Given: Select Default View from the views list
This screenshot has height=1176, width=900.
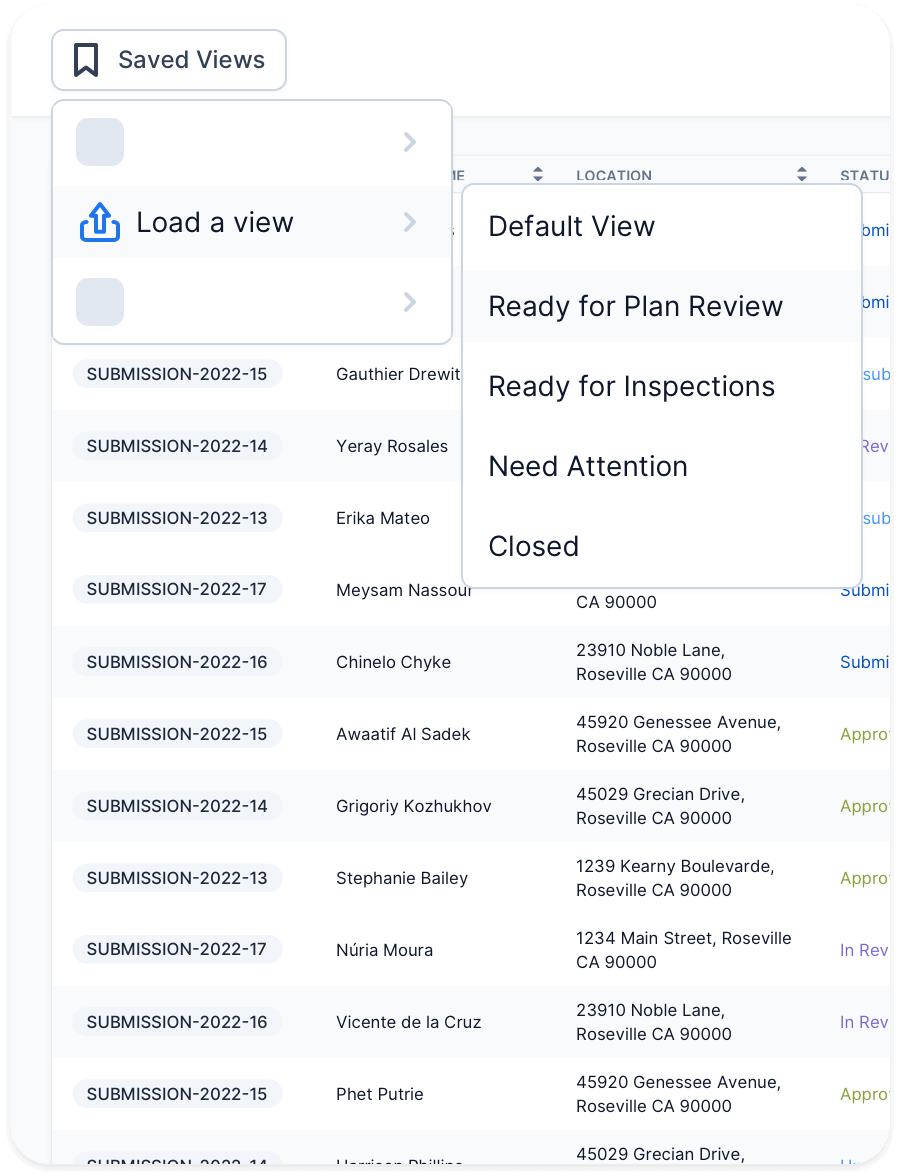Looking at the screenshot, I should 572,226.
